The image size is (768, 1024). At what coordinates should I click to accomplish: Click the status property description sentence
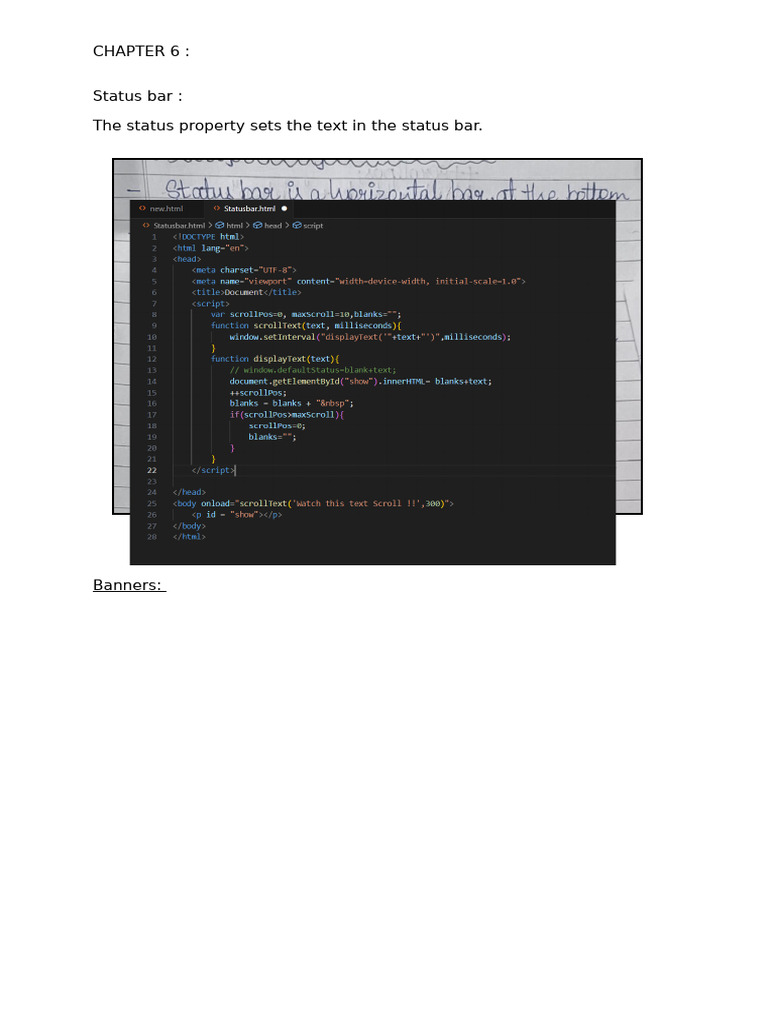point(287,125)
